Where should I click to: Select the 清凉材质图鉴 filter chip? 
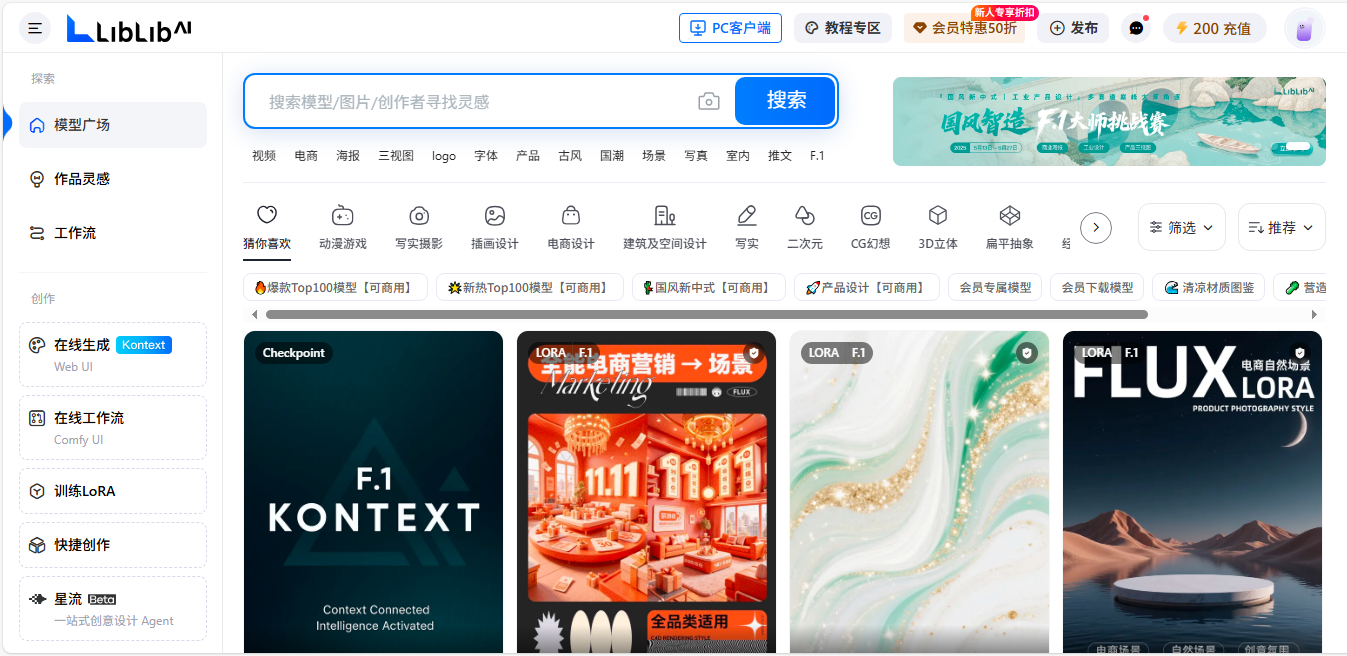tap(1209, 288)
